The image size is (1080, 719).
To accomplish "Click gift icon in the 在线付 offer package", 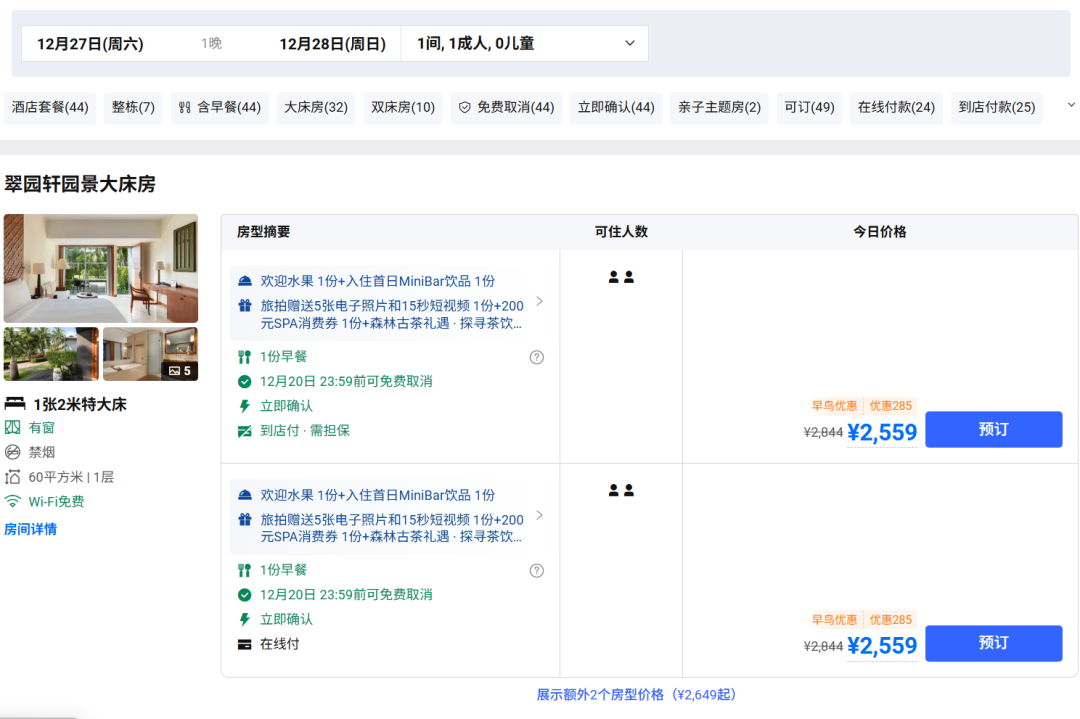I will [245, 520].
